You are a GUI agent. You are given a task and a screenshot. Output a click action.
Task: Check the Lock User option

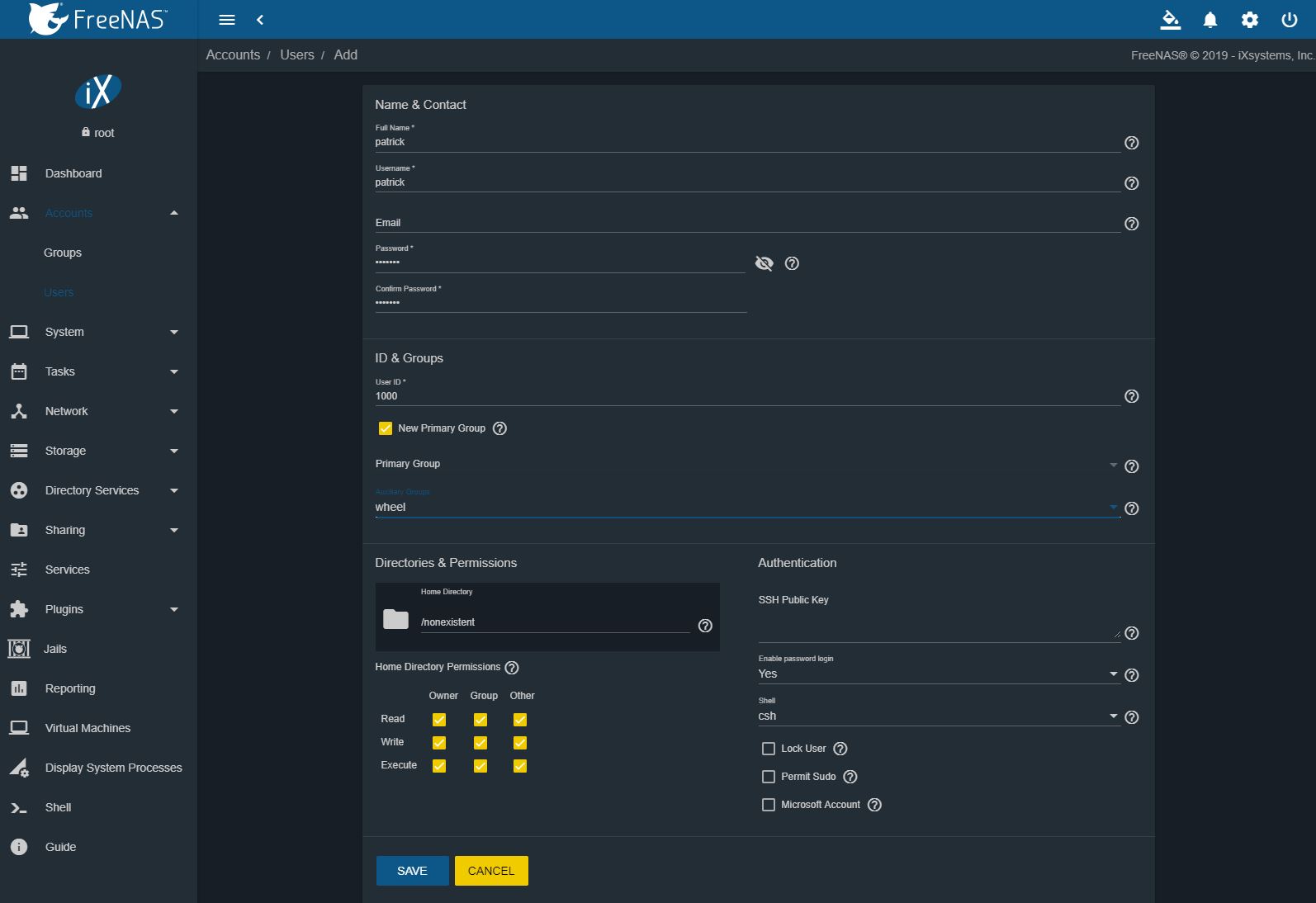(769, 749)
